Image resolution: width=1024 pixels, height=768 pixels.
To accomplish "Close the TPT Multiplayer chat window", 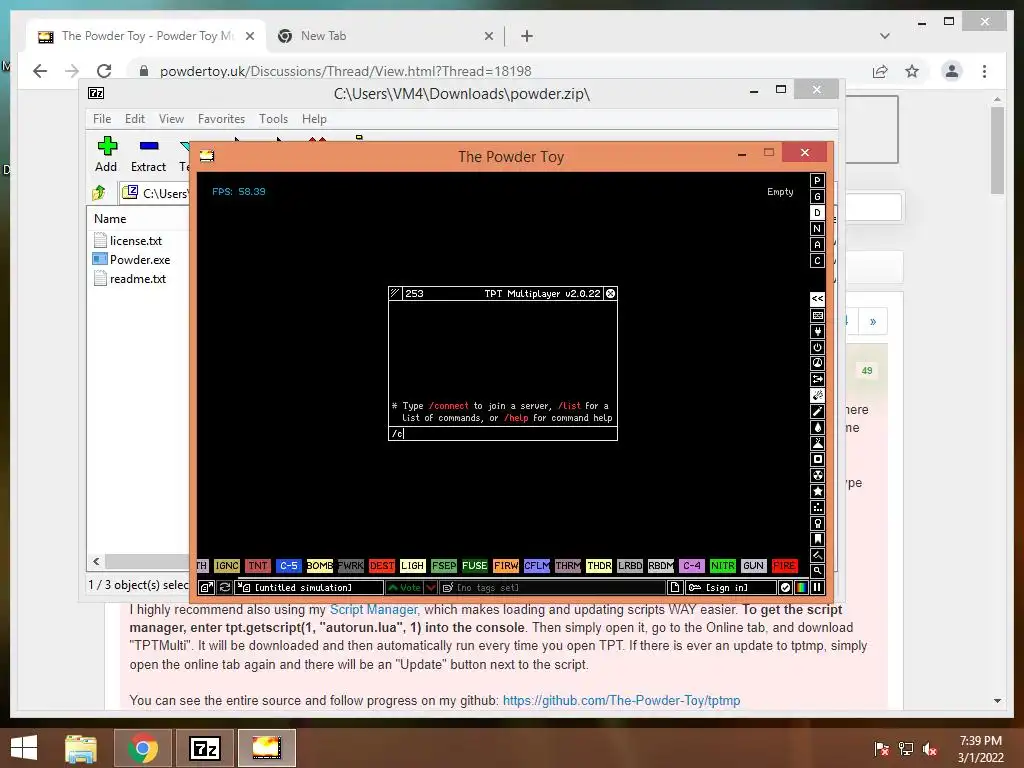I will pyautogui.click(x=610, y=293).
